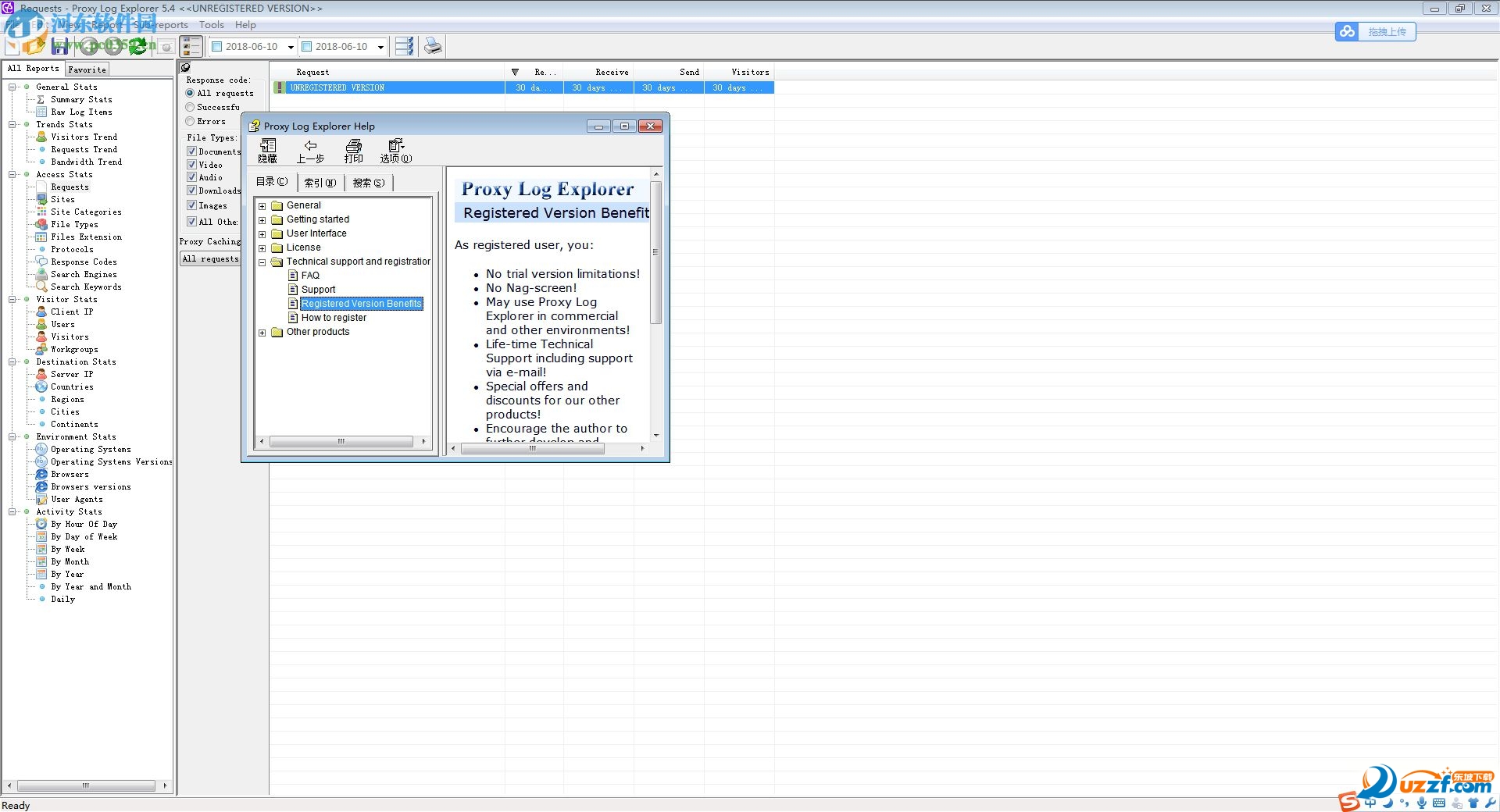The image size is (1500, 812).
Task: Switch to the Favorite tab
Action: pyautogui.click(x=87, y=69)
